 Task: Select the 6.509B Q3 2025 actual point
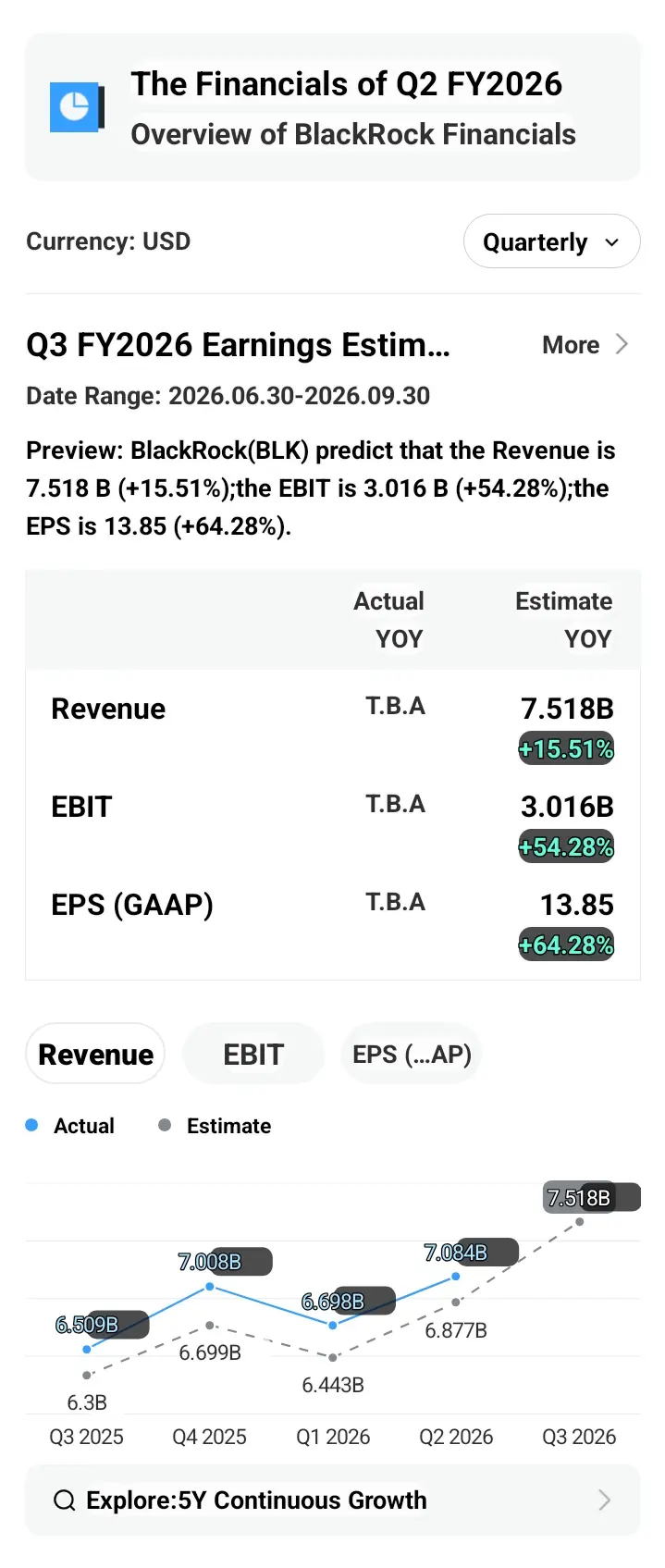click(x=87, y=1349)
